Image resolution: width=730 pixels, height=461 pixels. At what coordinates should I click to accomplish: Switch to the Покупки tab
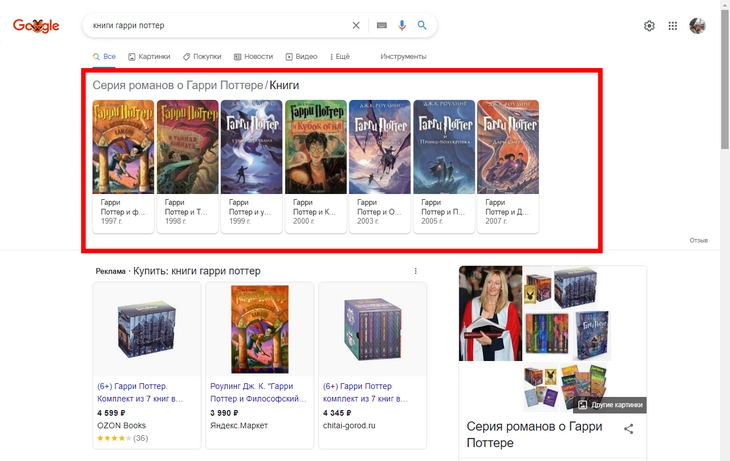pos(202,57)
